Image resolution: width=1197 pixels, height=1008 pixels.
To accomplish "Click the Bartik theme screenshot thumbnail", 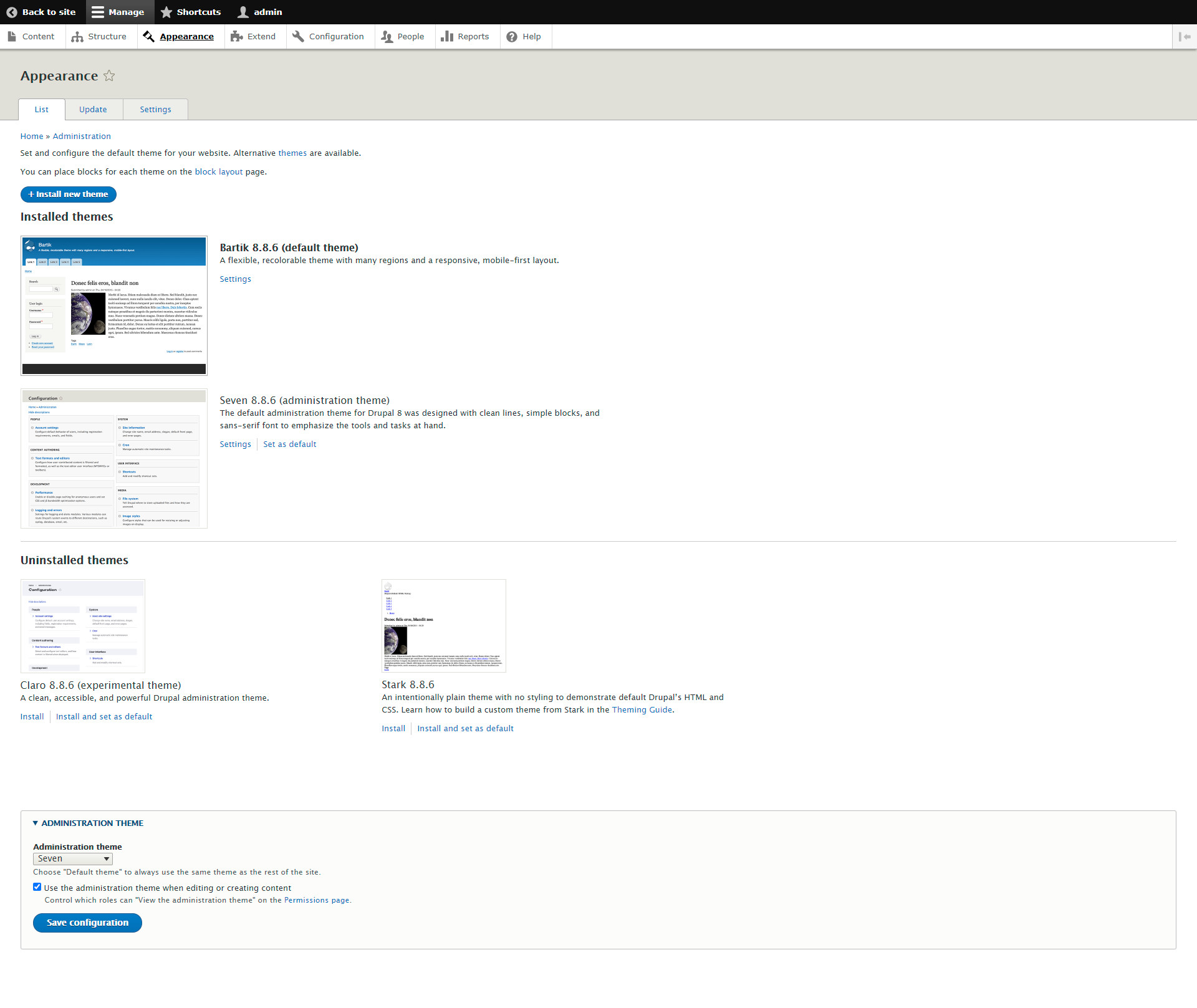I will 113,305.
